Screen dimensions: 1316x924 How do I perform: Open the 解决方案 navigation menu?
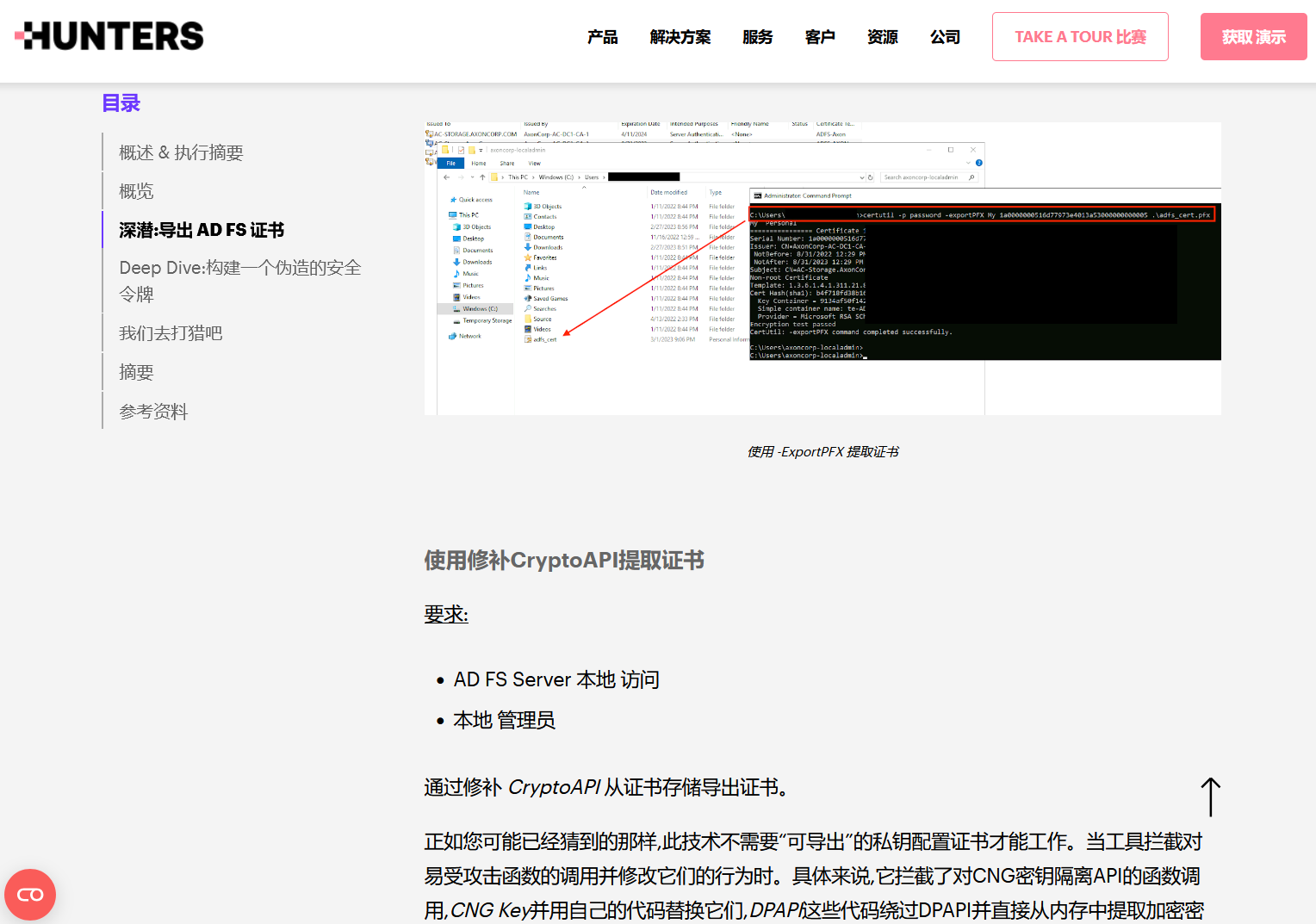(680, 37)
